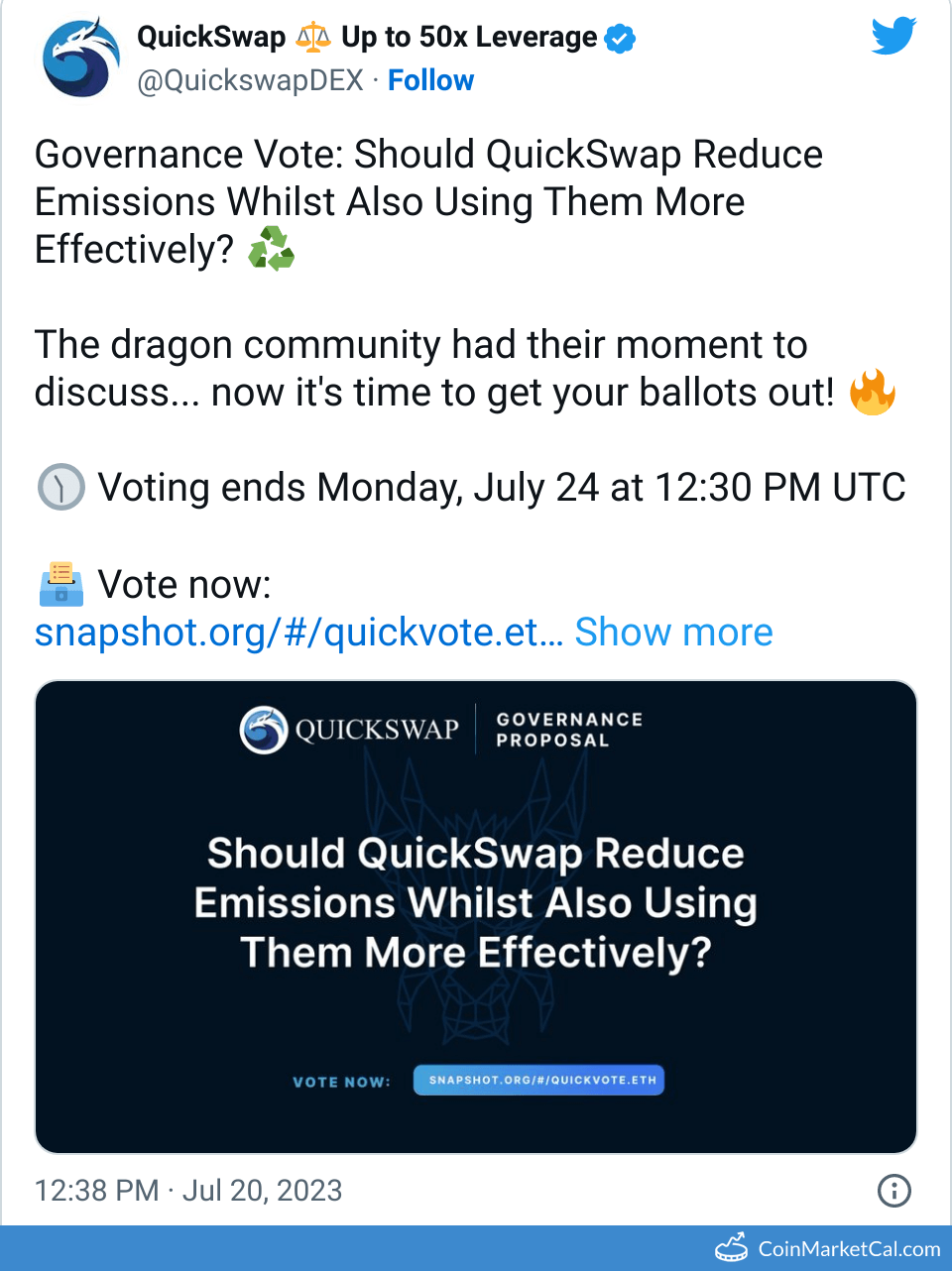Click the ballot box emoji
Image resolution: width=952 pixels, height=1271 pixels.
coord(60,584)
